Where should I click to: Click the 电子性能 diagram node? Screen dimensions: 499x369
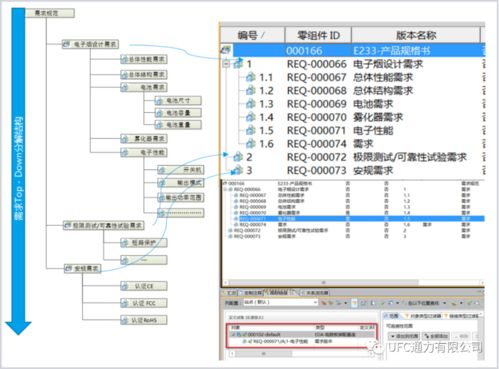pyautogui.click(x=144, y=152)
